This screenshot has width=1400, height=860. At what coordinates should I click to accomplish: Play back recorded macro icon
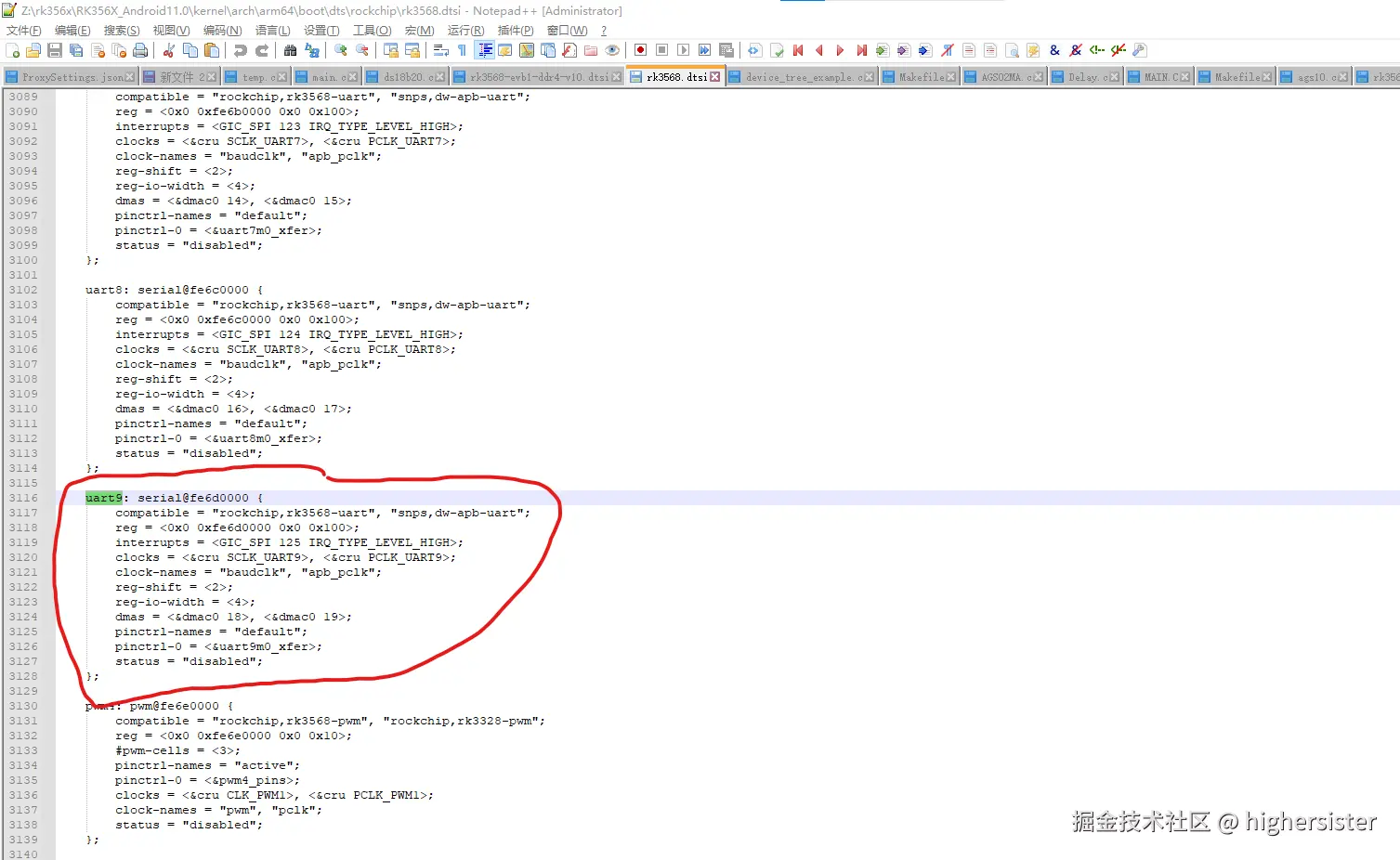[x=684, y=50]
